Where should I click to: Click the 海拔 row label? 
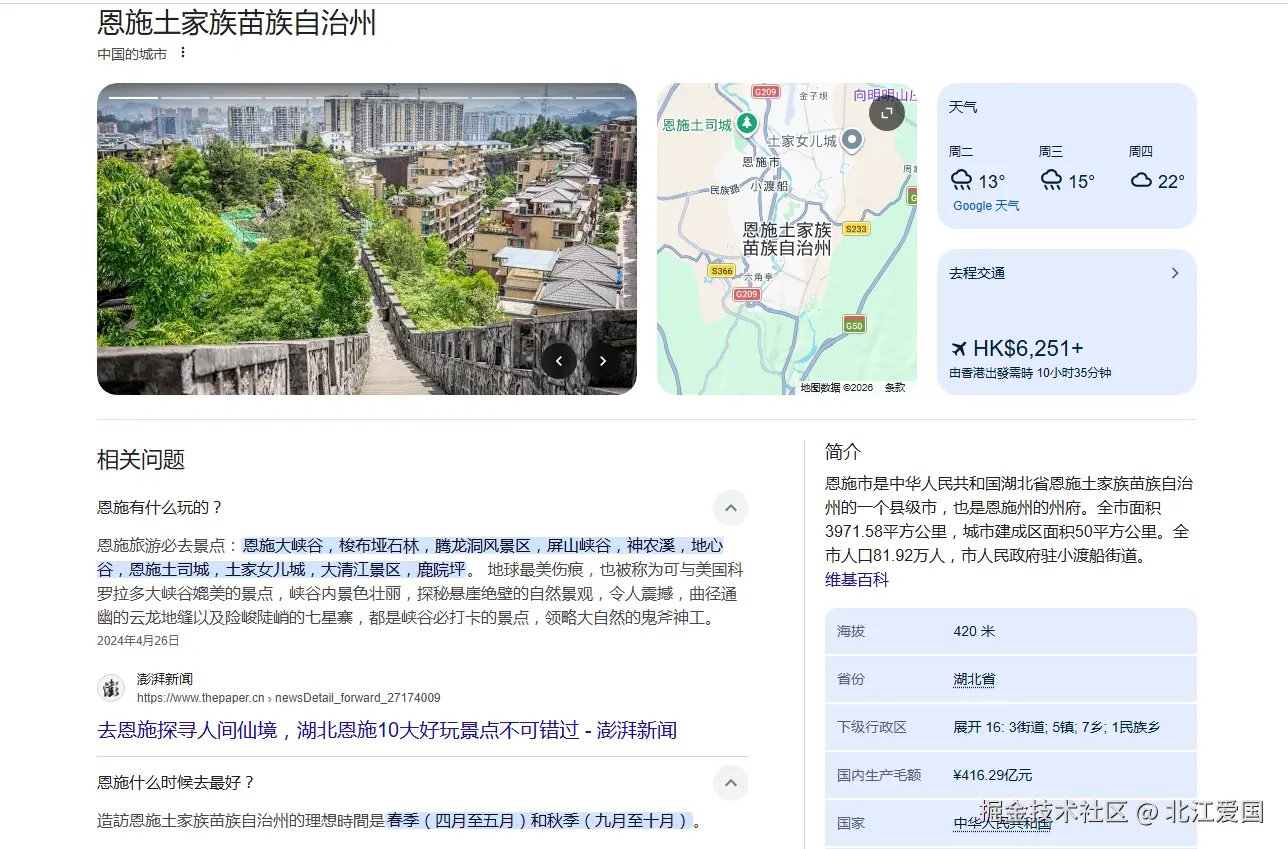point(852,631)
